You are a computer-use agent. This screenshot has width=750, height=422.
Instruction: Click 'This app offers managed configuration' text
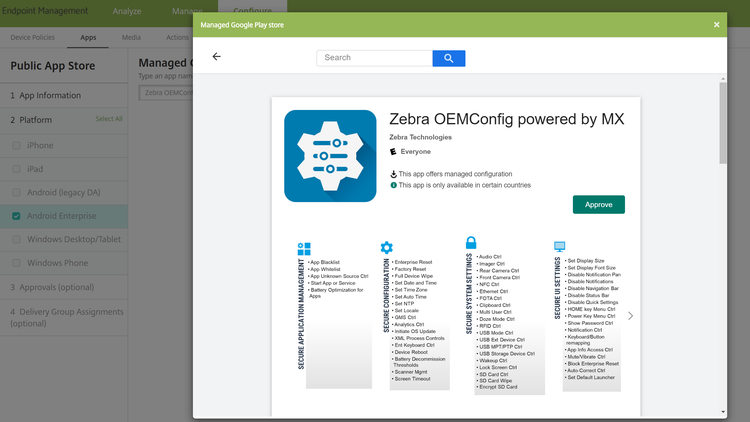(455, 174)
